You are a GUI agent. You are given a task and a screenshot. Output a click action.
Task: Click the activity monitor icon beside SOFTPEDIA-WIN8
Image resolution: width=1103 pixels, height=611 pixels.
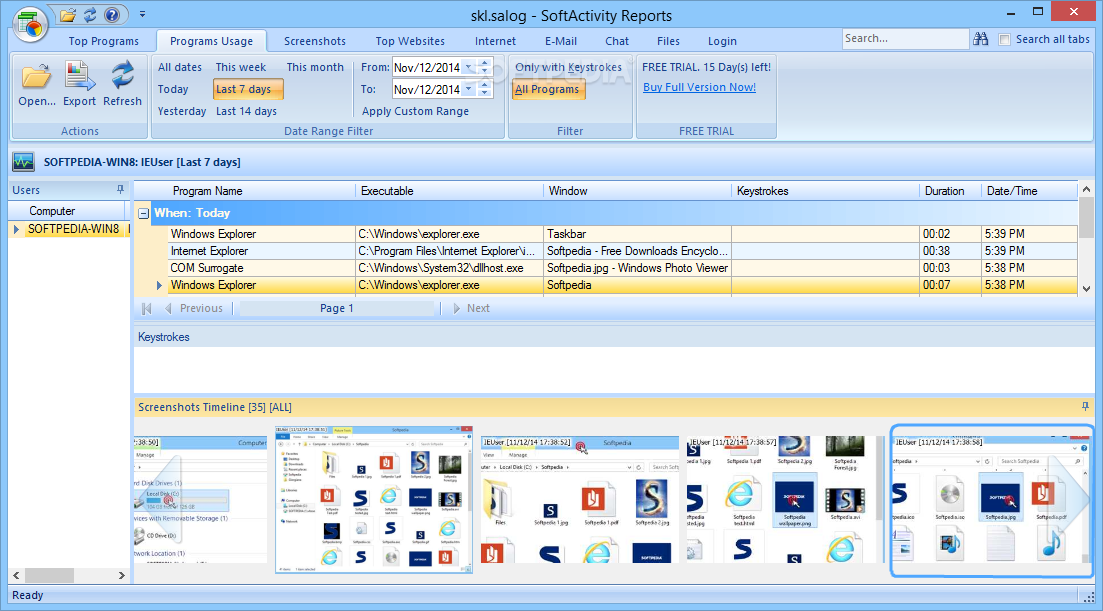pyautogui.click(x=23, y=162)
